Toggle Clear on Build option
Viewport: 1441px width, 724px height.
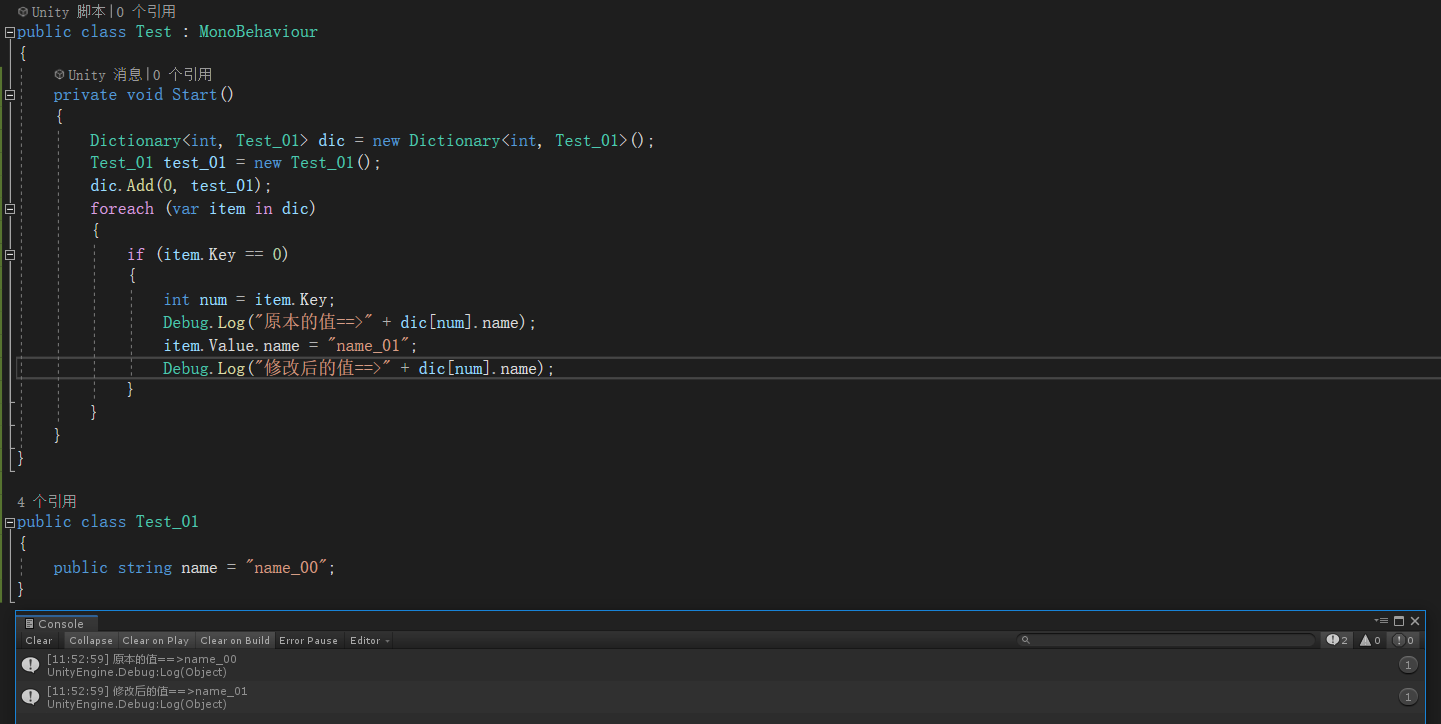coord(235,640)
